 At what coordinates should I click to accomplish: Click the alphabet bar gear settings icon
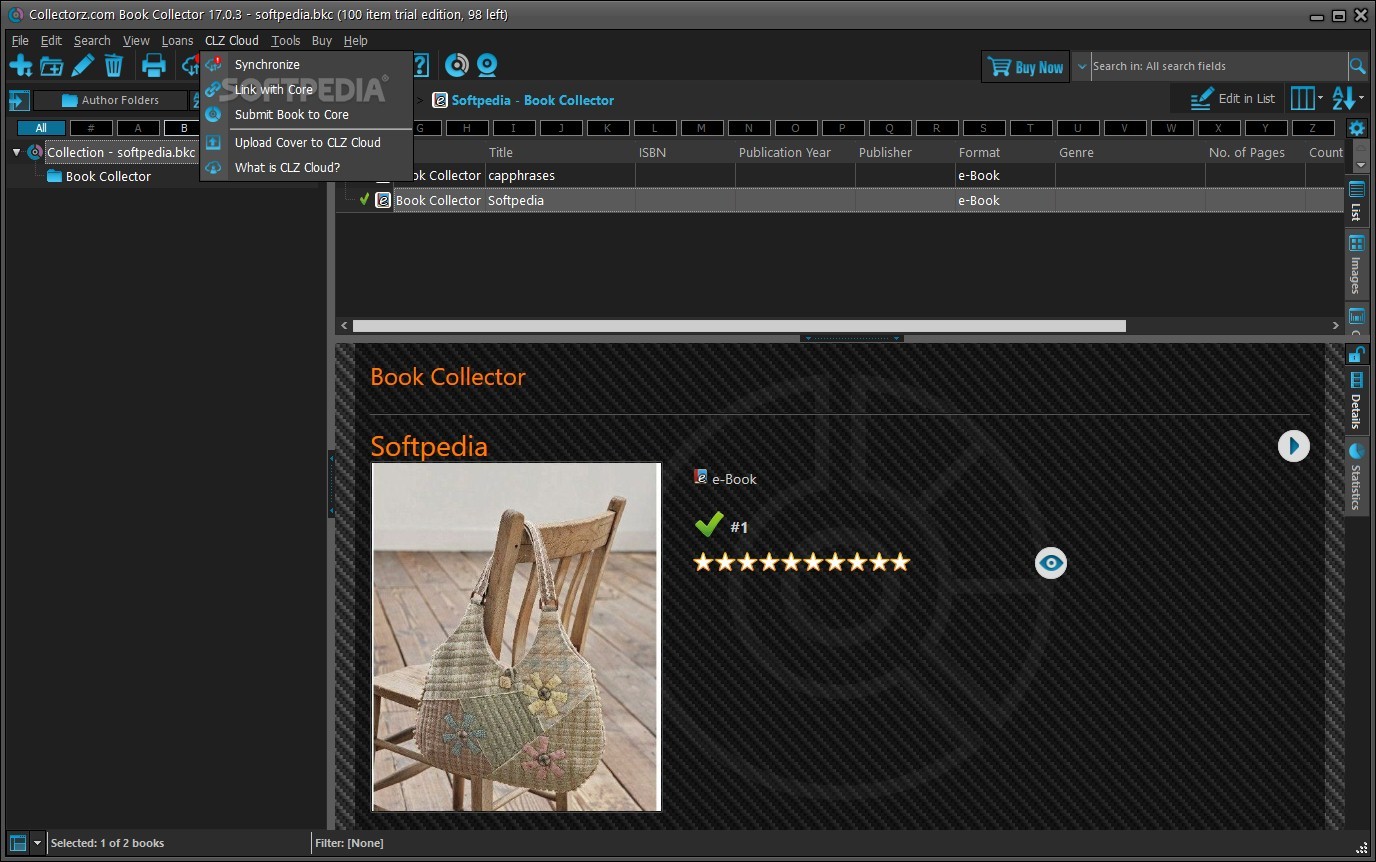[x=1356, y=128]
